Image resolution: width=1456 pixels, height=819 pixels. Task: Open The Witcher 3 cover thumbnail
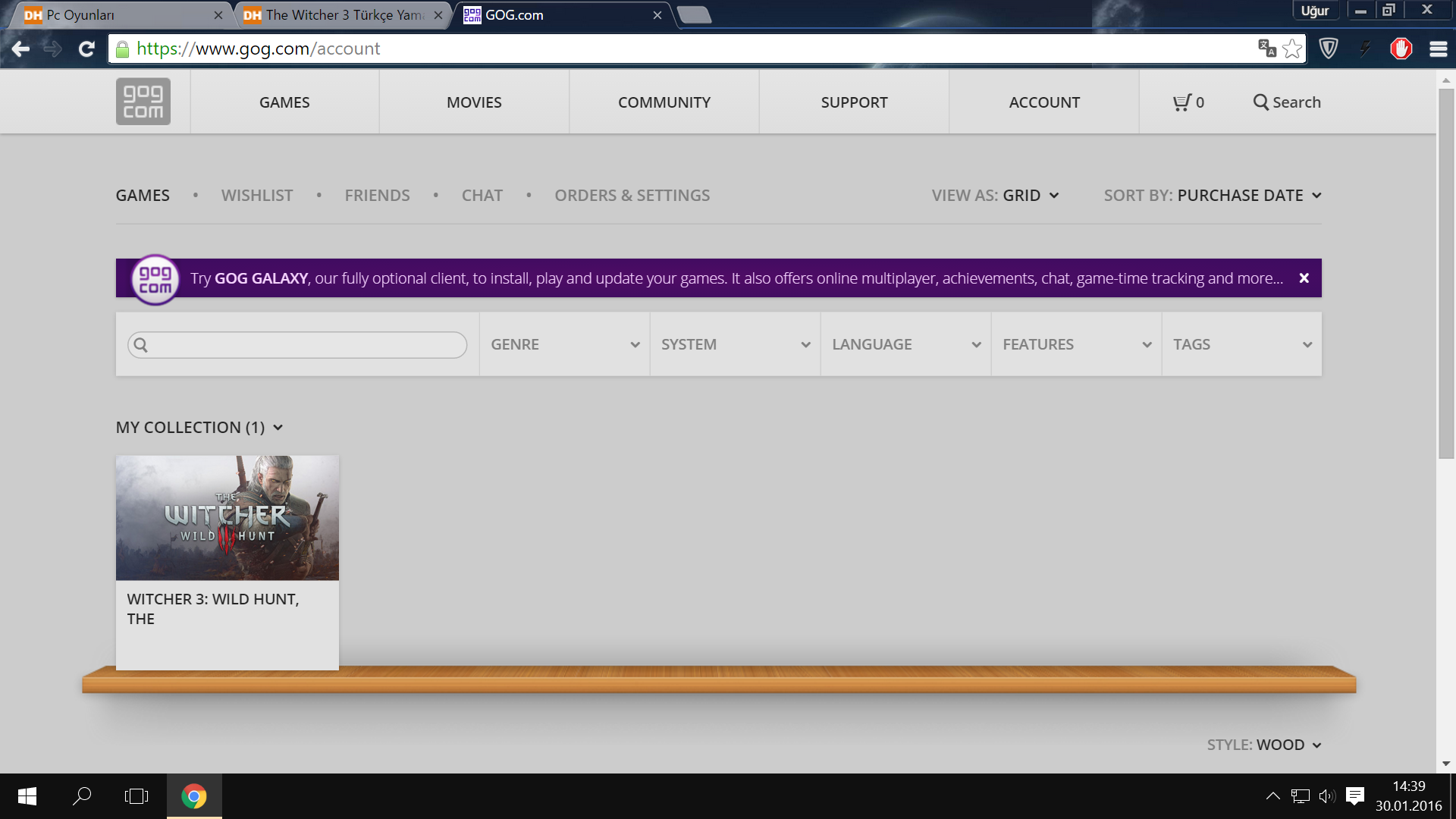(x=227, y=518)
